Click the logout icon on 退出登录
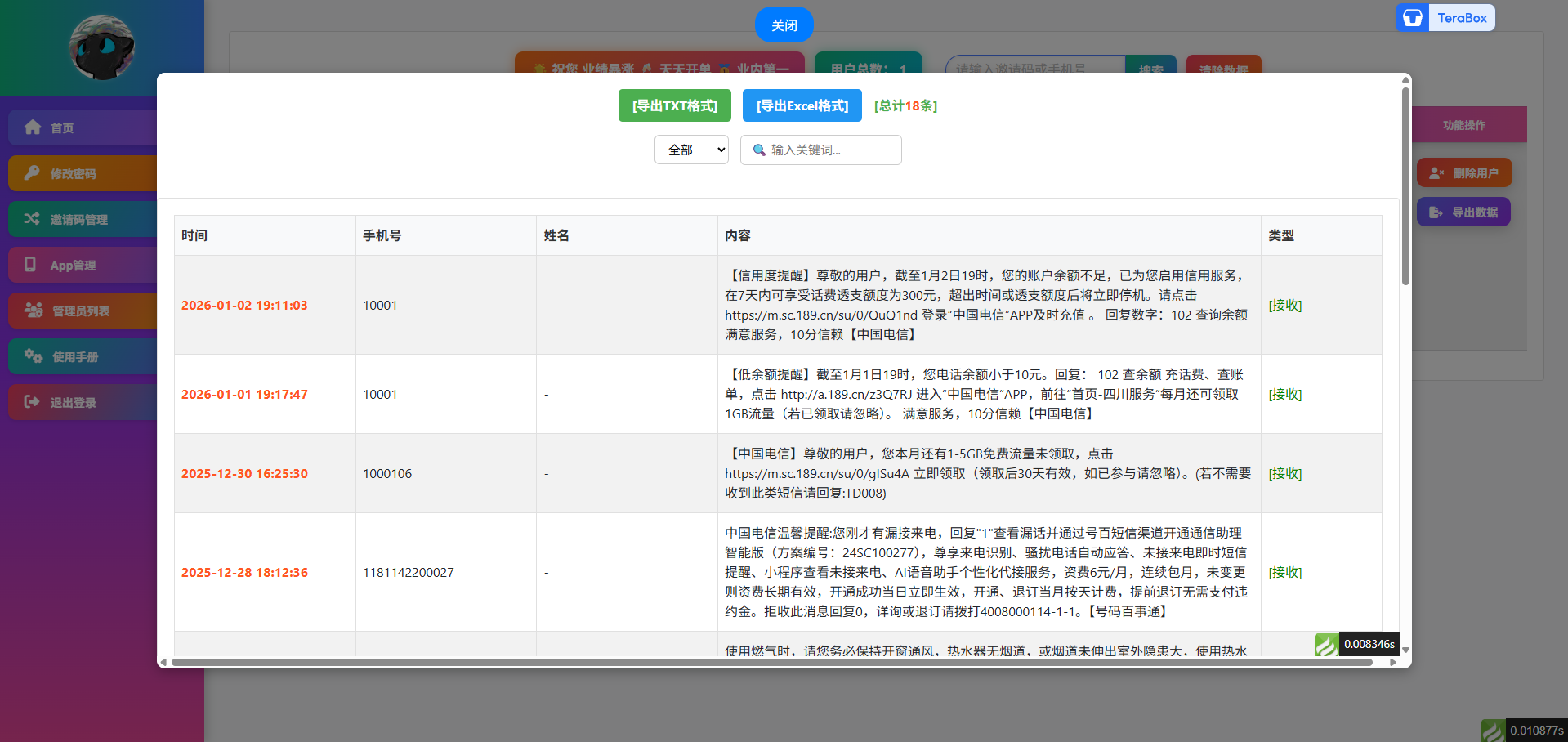Image resolution: width=1568 pixels, height=742 pixels. pos(33,402)
